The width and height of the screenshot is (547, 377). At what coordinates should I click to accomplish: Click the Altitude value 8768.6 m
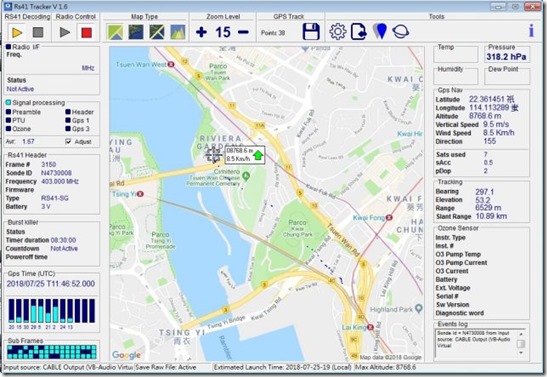[x=485, y=116]
